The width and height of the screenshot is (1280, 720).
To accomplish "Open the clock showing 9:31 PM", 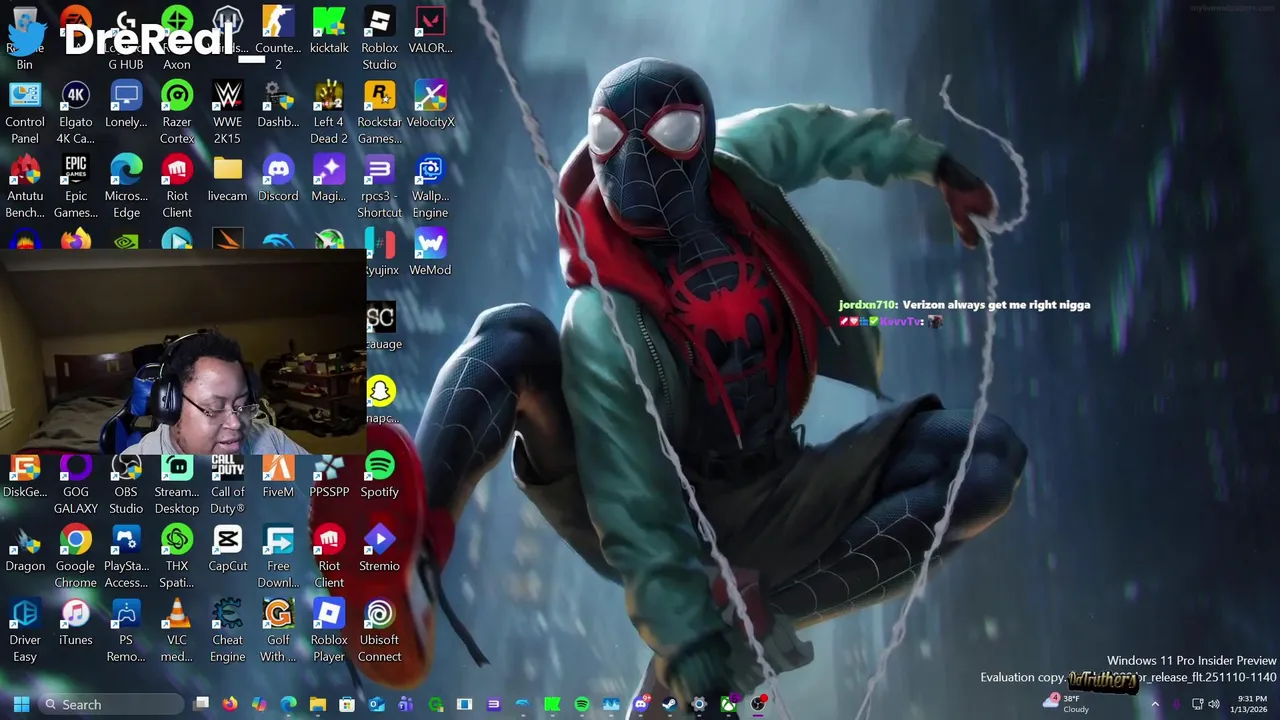I will 1252,704.
